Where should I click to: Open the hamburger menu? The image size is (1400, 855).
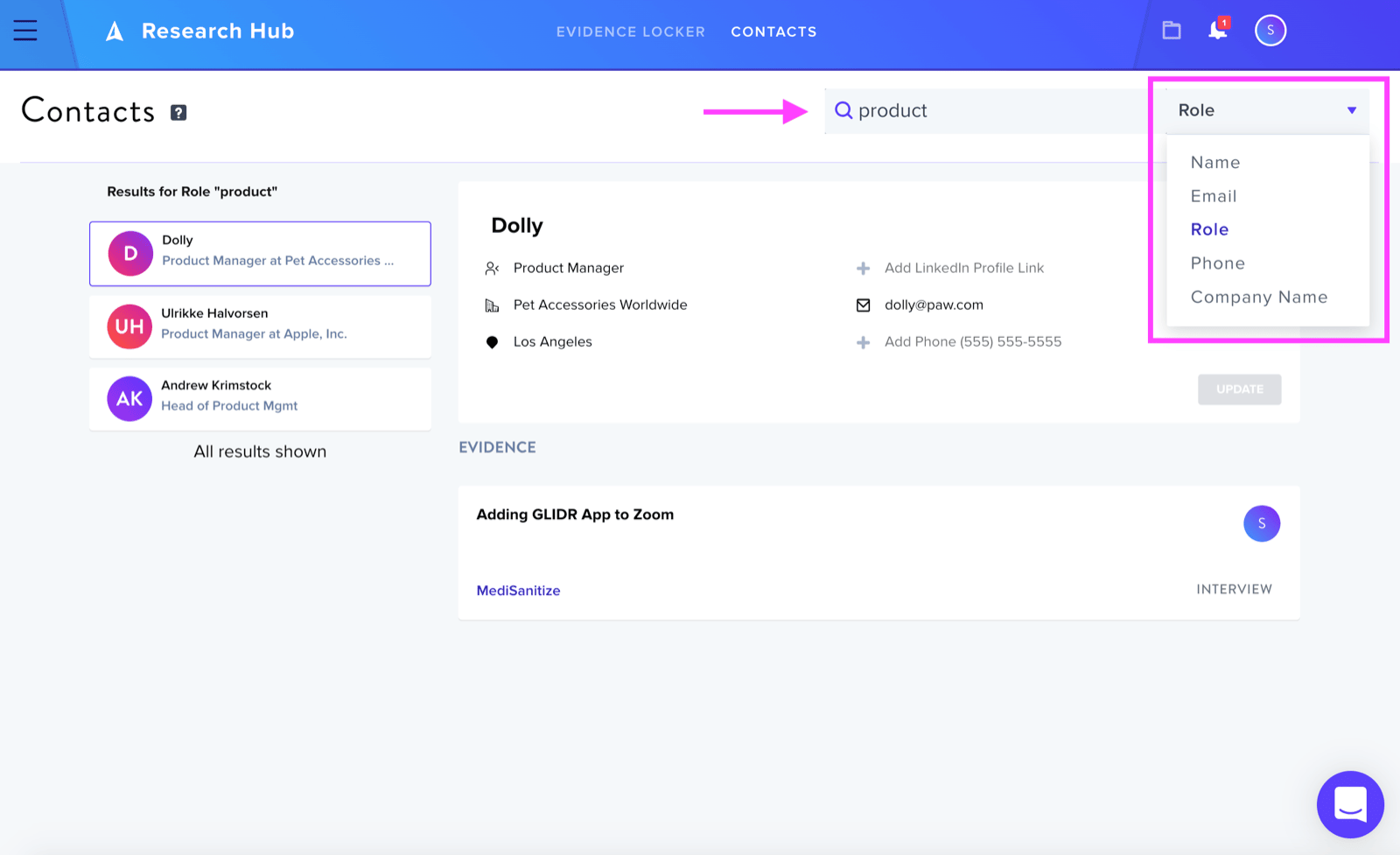25,31
